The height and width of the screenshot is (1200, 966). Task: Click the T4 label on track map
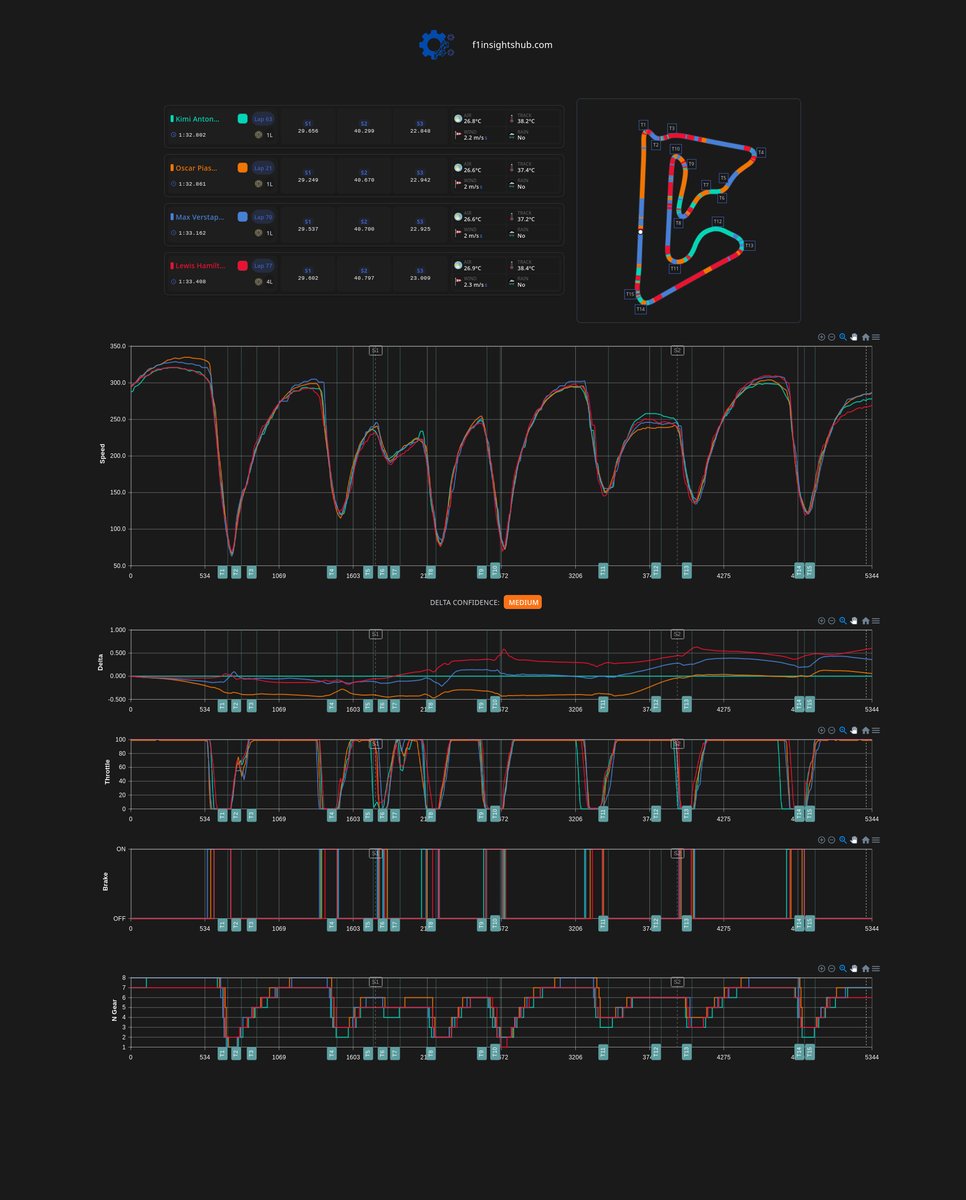point(761,152)
